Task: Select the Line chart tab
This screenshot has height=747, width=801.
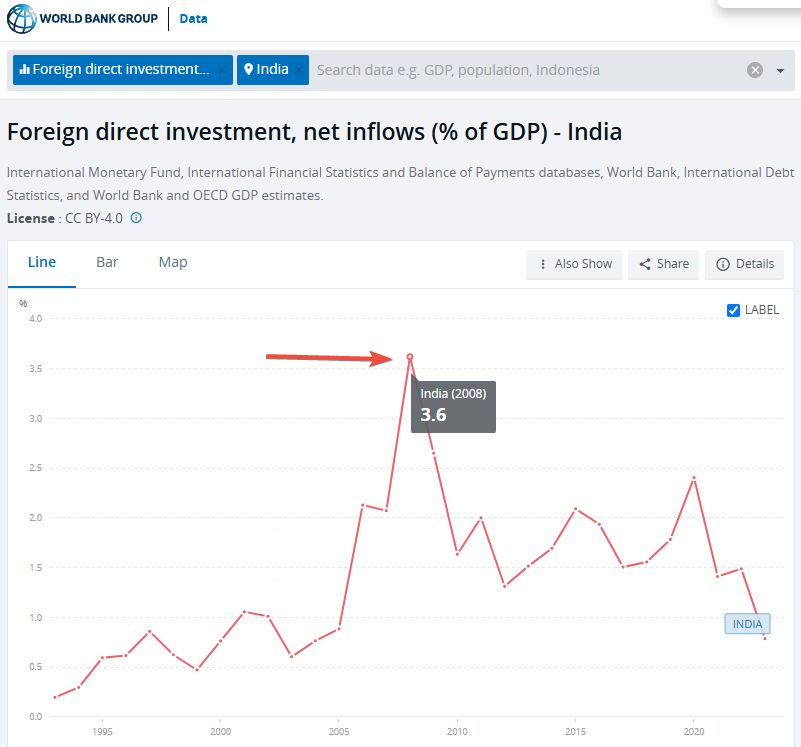Action: click(x=42, y=262)
